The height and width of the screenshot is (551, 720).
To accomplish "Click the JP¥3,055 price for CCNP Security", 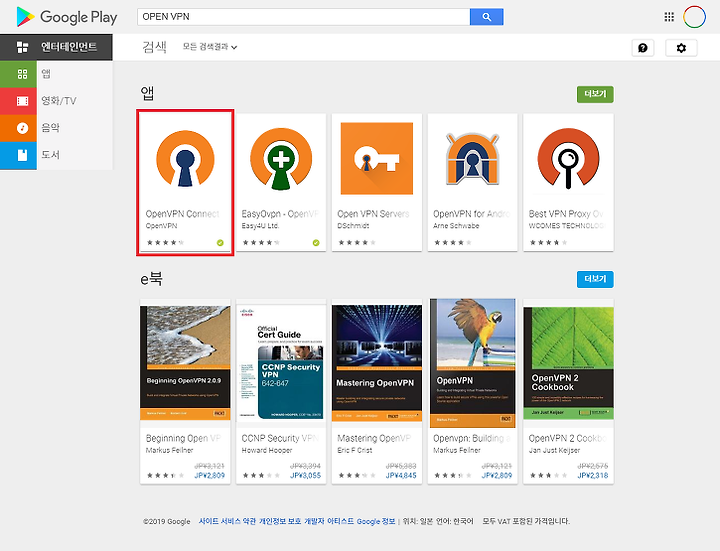I will 305,476.
